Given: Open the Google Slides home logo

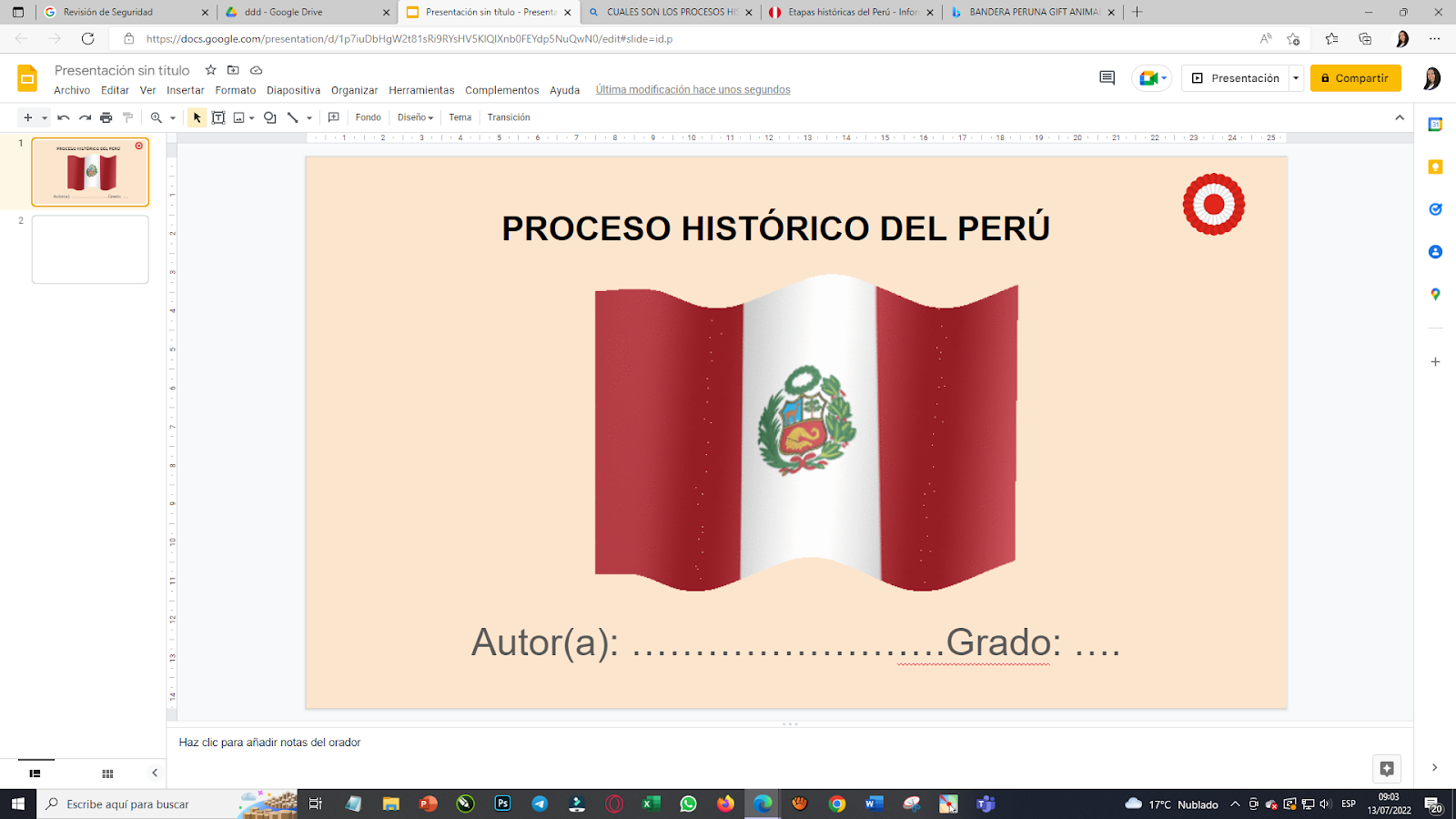Looking at the screenshot, I should tap(27, 78).
